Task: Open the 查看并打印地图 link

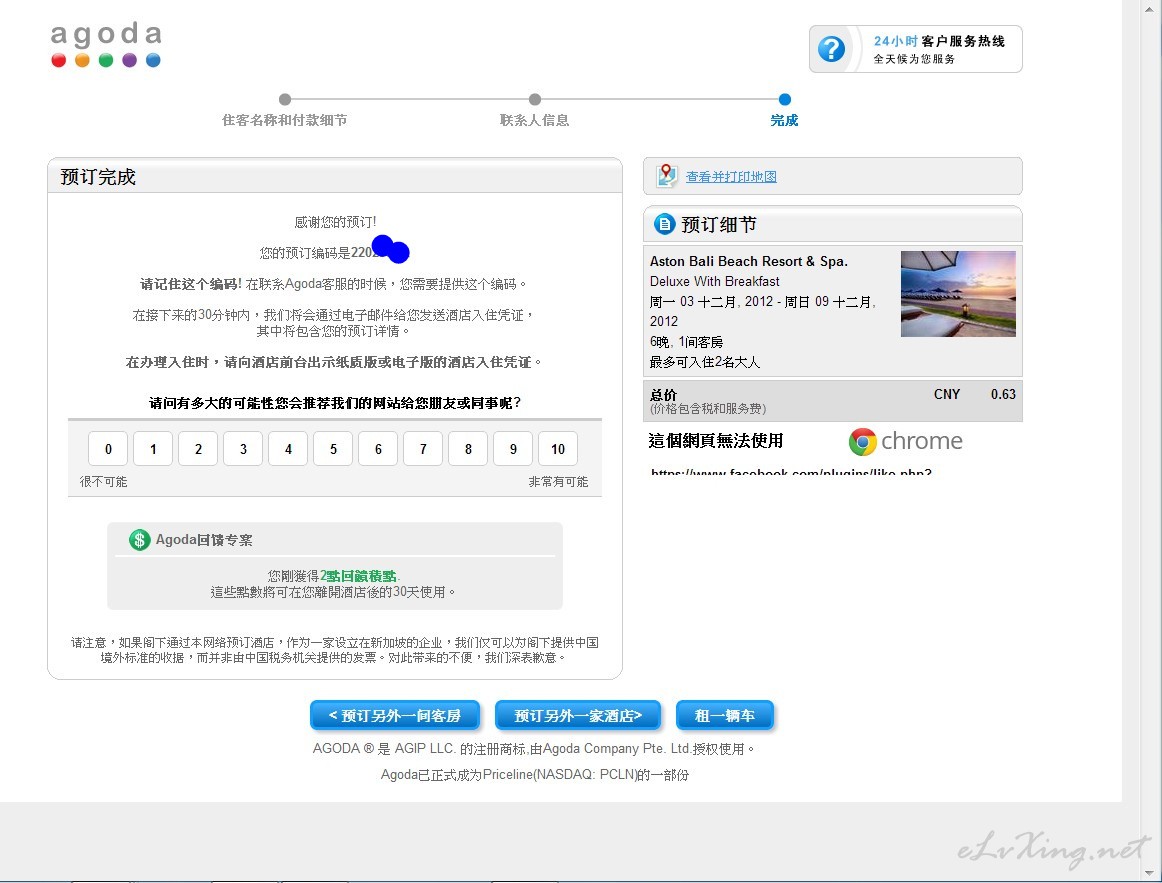Action: click(731, 176)
